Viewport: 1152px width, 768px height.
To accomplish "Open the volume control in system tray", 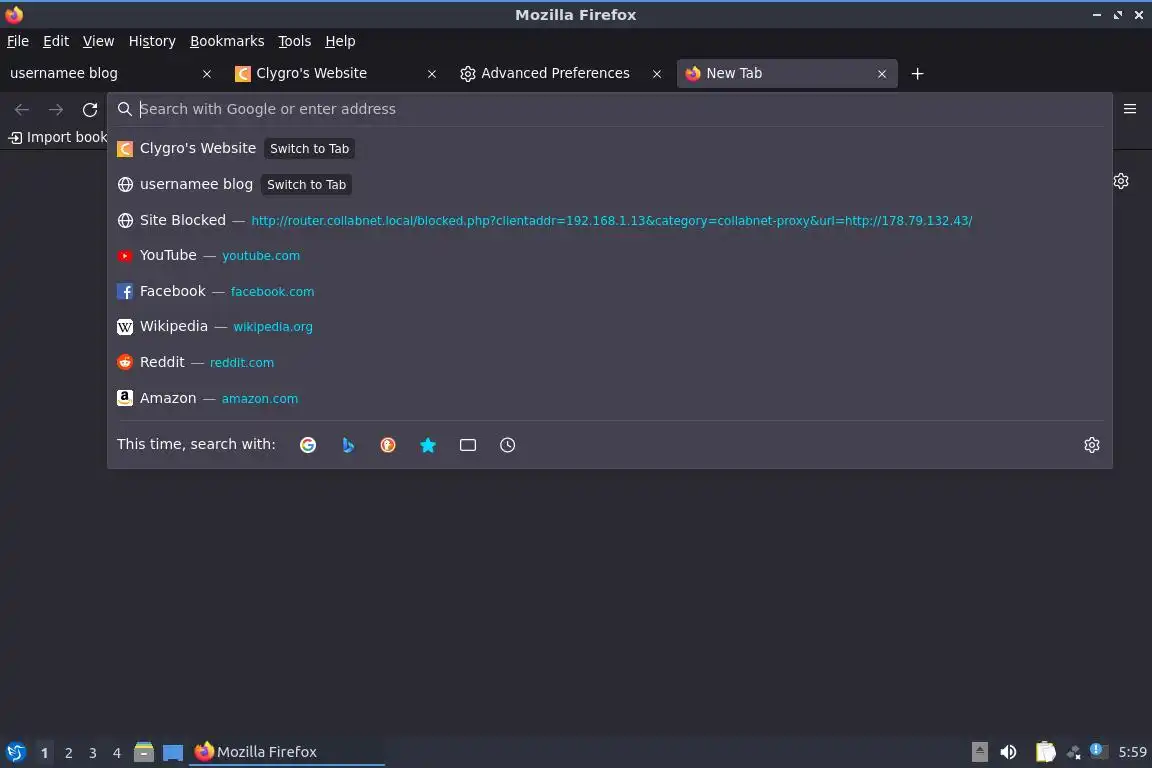I will click(1008, 752).
